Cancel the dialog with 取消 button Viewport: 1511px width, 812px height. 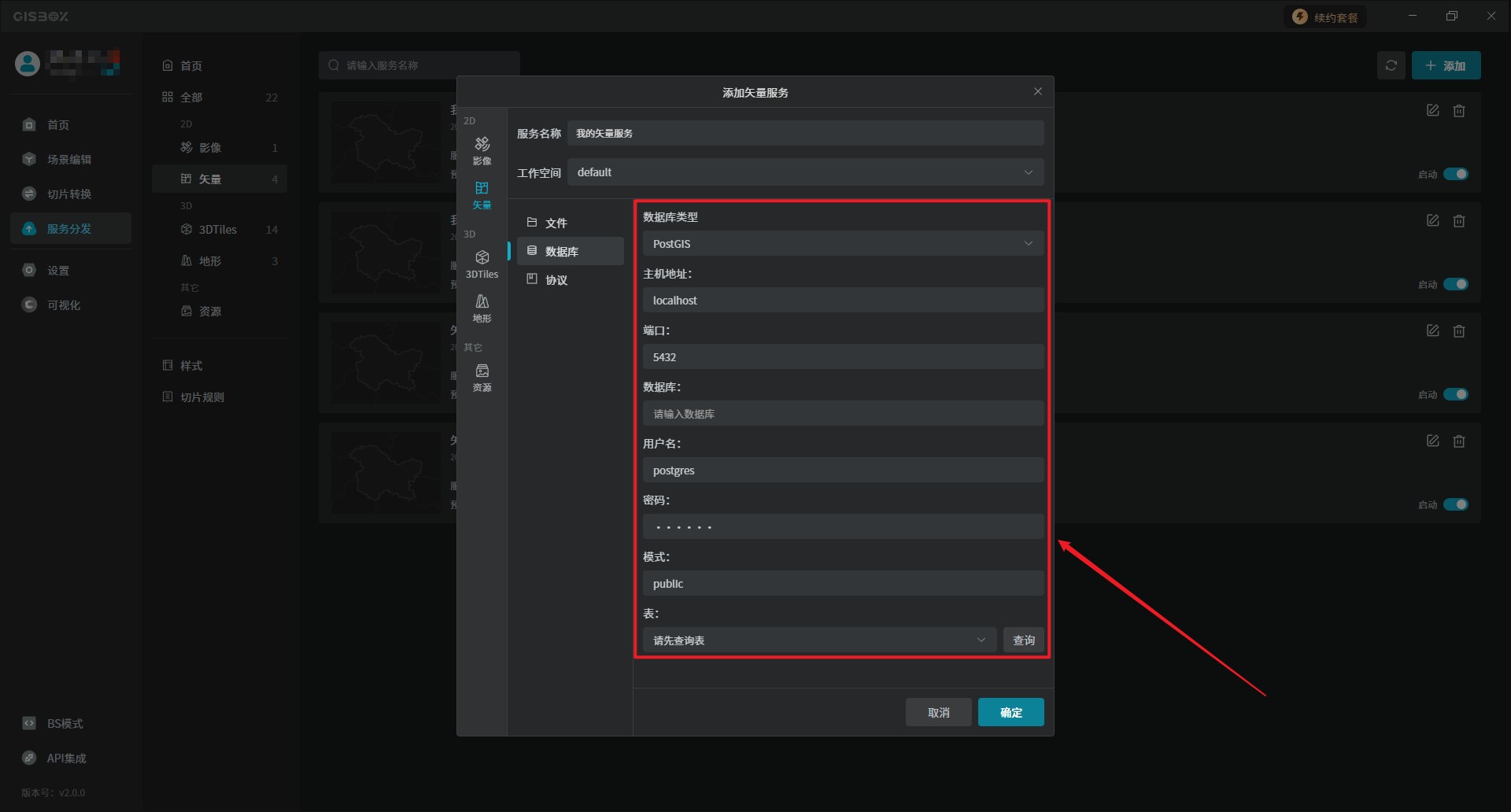[x=938, y=712]
